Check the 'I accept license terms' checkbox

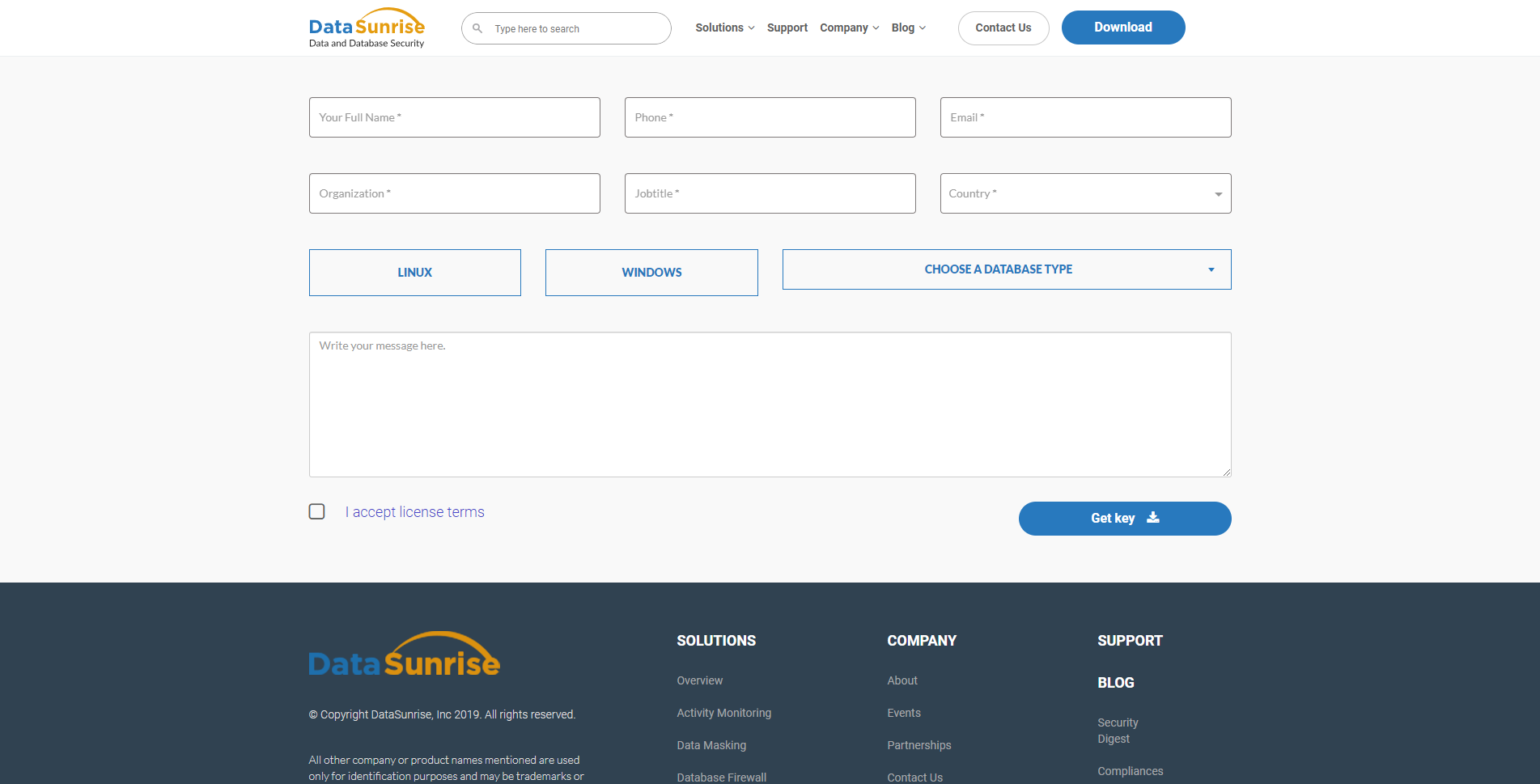[x=316, y=511]
